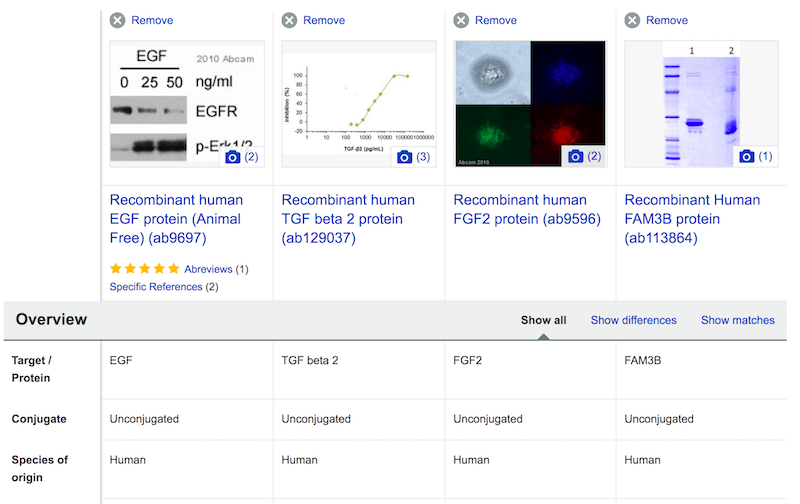Open the camera image gallery for EGF protein
Screen dimensions: 800x504
[x=241, y=157]
